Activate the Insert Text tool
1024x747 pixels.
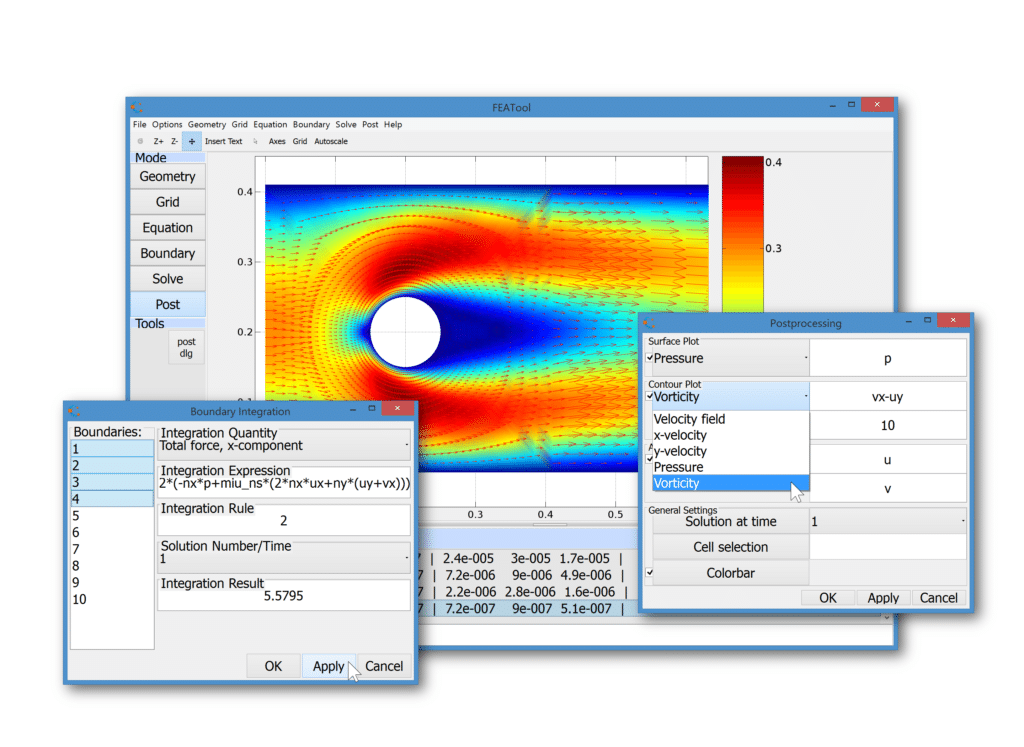point(223,141)
